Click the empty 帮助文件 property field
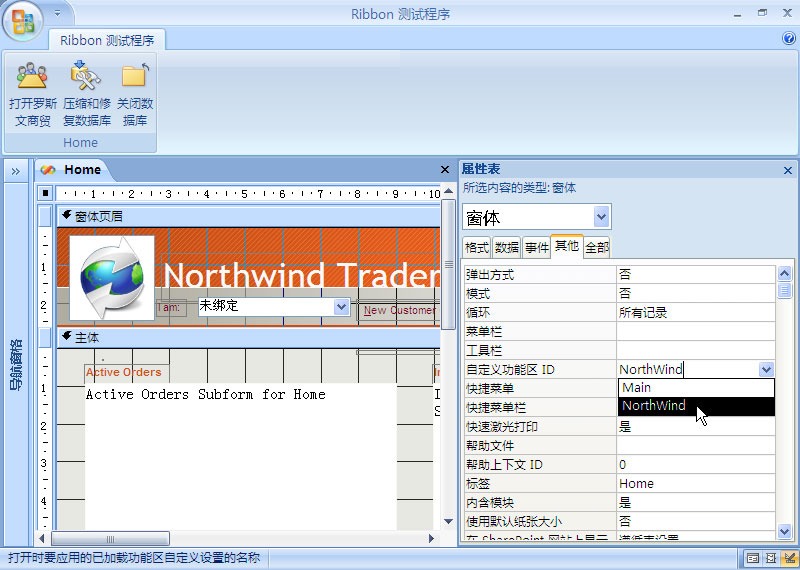 pyautogui.click(x=696, y=445)
